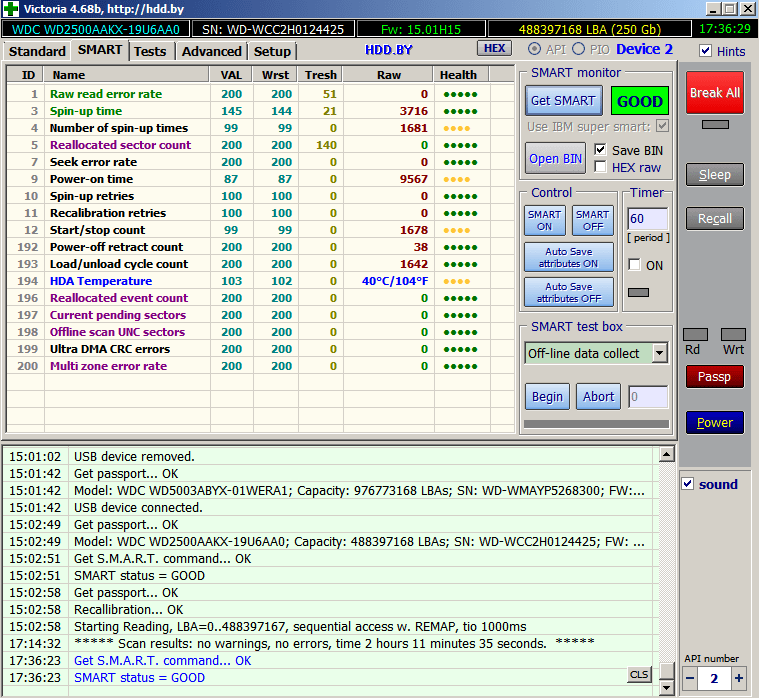Viewport: 759px width, 698px height.
Task: Click the Abort test button
Action: tap(598, 396)
